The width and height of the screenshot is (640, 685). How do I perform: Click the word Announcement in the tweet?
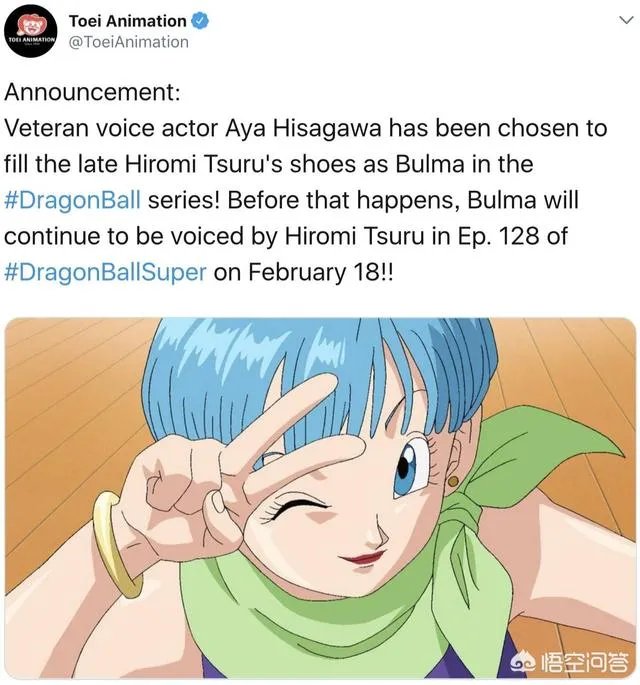pyautogui.click(x=92, y=92)
